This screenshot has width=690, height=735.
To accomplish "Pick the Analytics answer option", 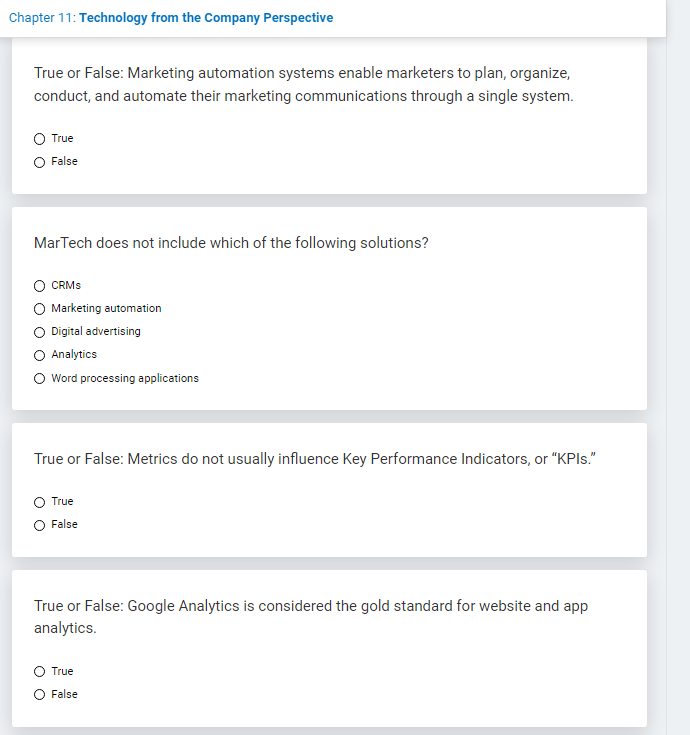I will coord(40,355).
